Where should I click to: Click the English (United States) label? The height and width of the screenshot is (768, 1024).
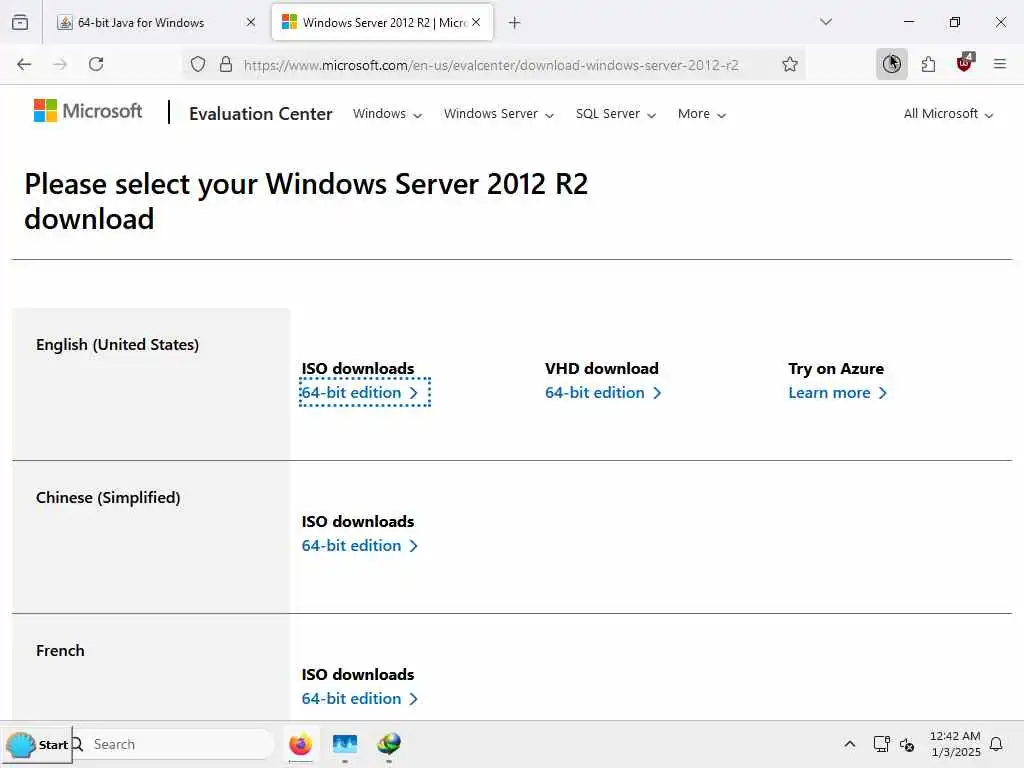tap(118, 344)
